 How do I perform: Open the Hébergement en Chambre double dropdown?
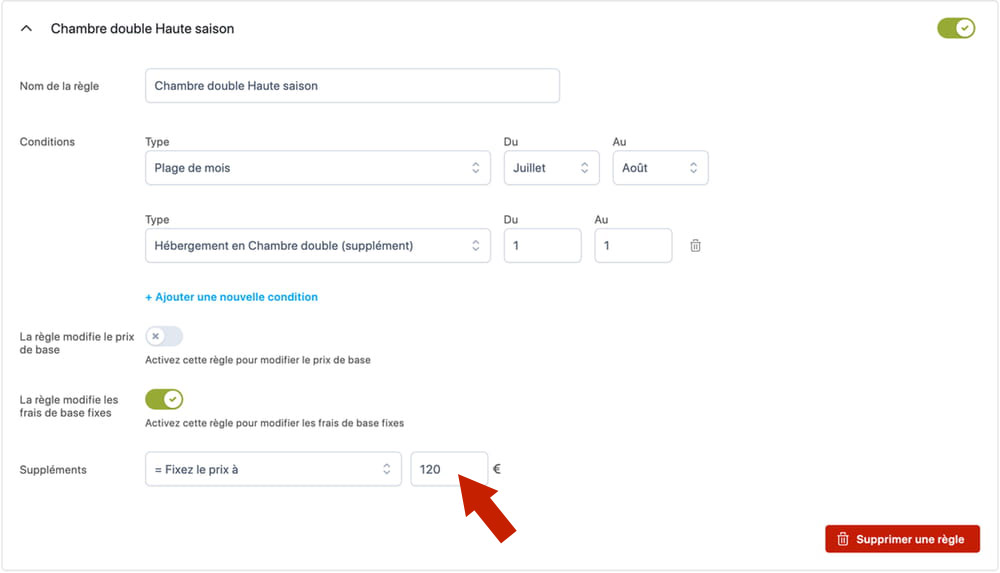pyautogui.click(x=318, y=246)
